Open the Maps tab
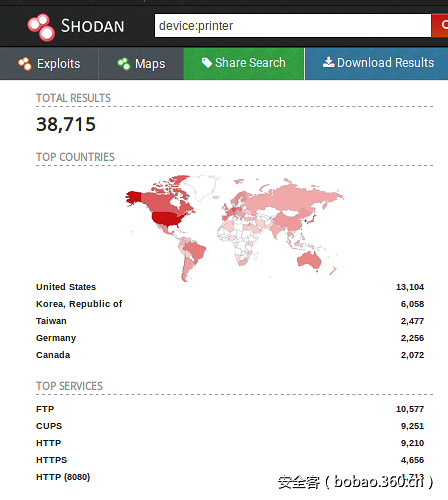 (141, 64)
